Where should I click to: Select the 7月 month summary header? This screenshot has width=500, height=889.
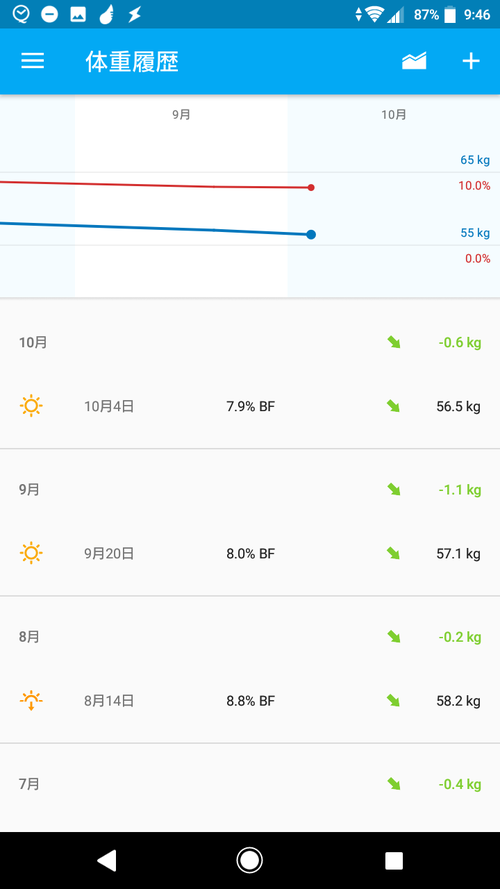coord(250,784)
